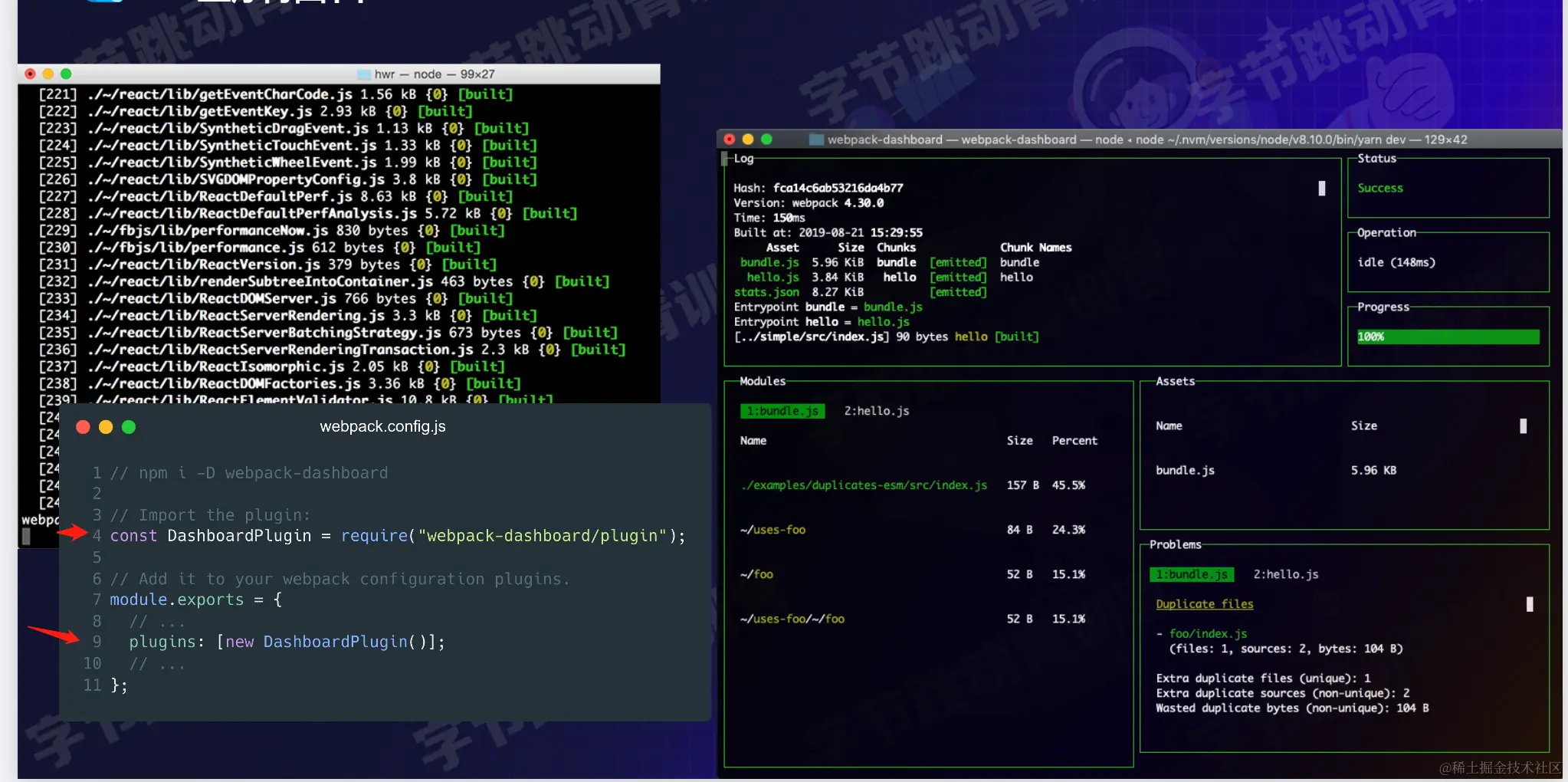Image resolution: width=1568 pixels, height=782 pixels.
Task: Click the 'ReactDOMFactories.js' line in hwr terminal
Action: pyautogui.click(x=280, y=383)
